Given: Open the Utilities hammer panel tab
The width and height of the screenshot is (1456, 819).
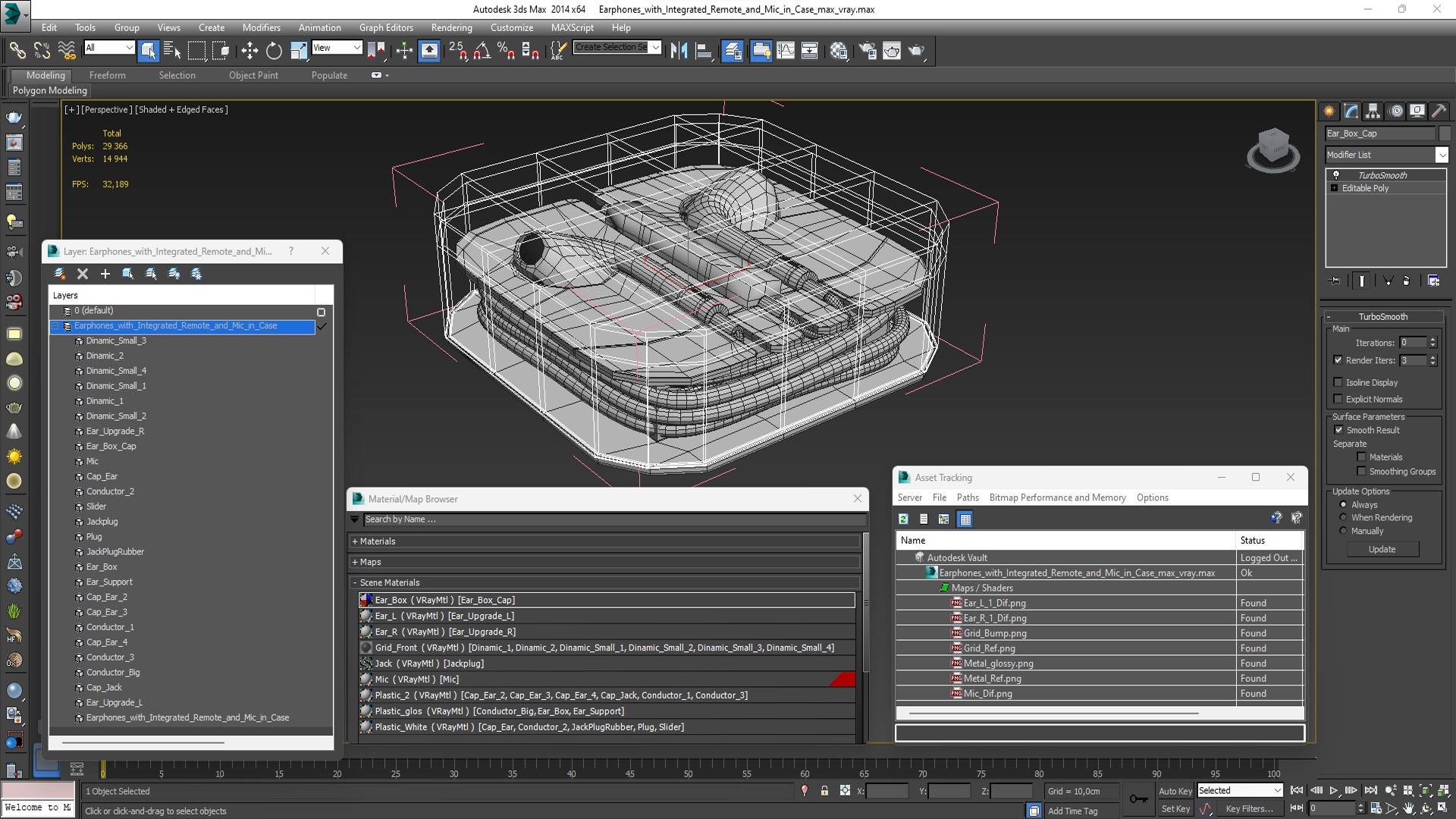Looking at the screenshot, I should 1439,111.
